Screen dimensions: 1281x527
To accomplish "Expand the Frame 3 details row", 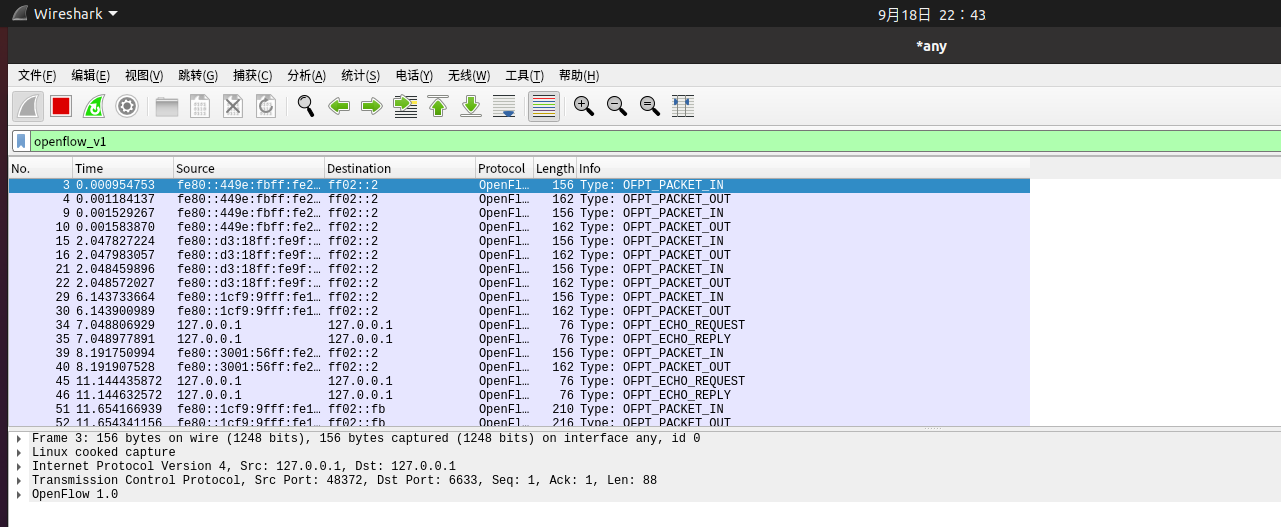I will click(20, 438).
